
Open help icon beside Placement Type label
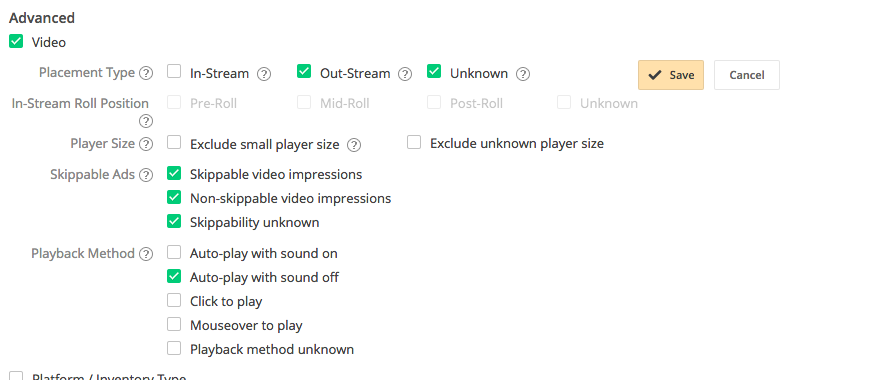pos(145,74)
